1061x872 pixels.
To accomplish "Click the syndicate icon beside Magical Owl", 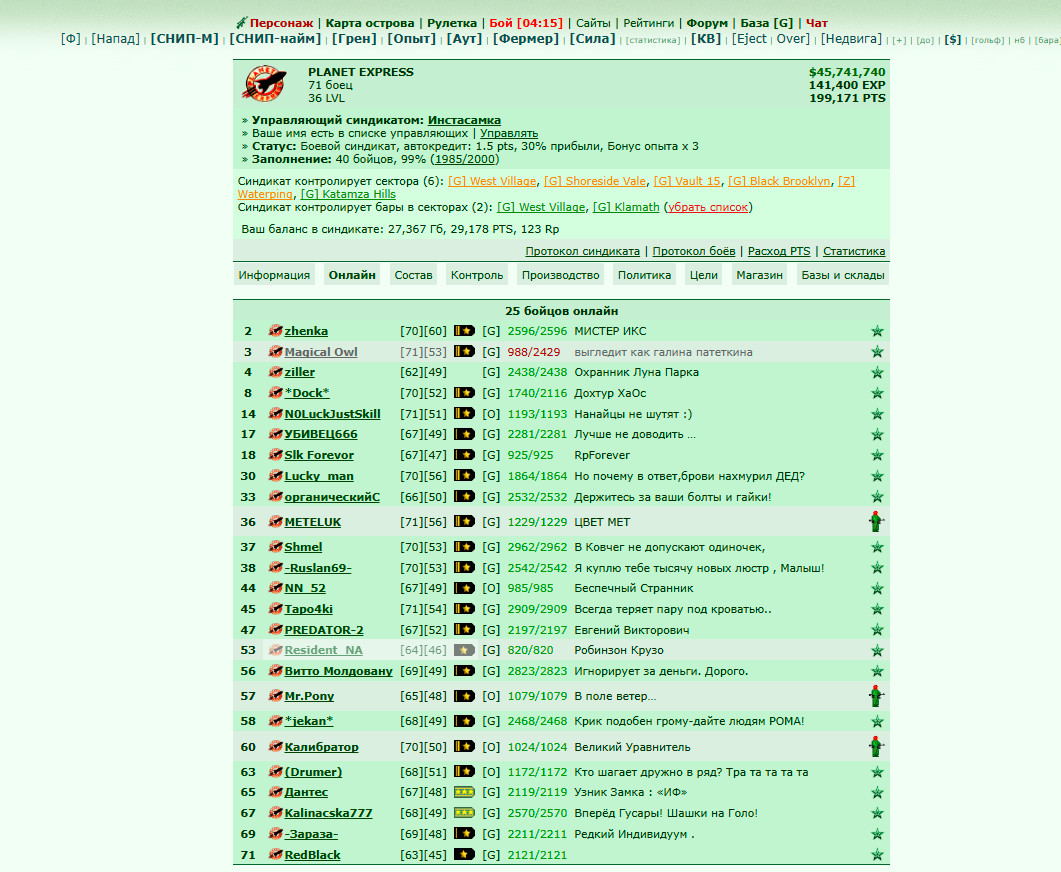I will point(275,351).
